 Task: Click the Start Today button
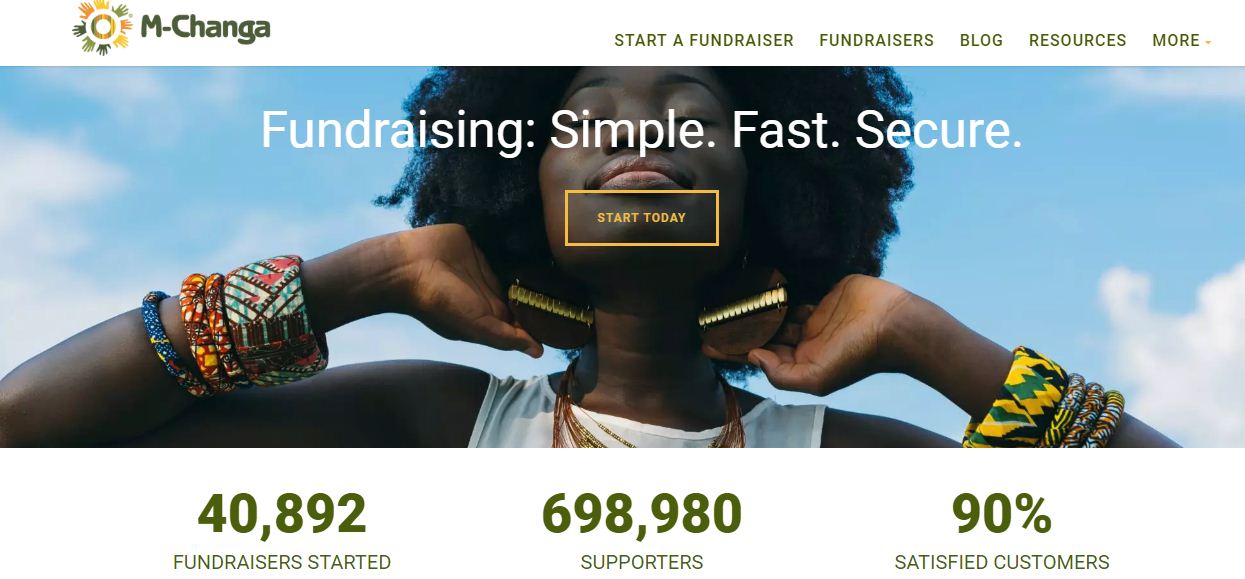(642, 218)
